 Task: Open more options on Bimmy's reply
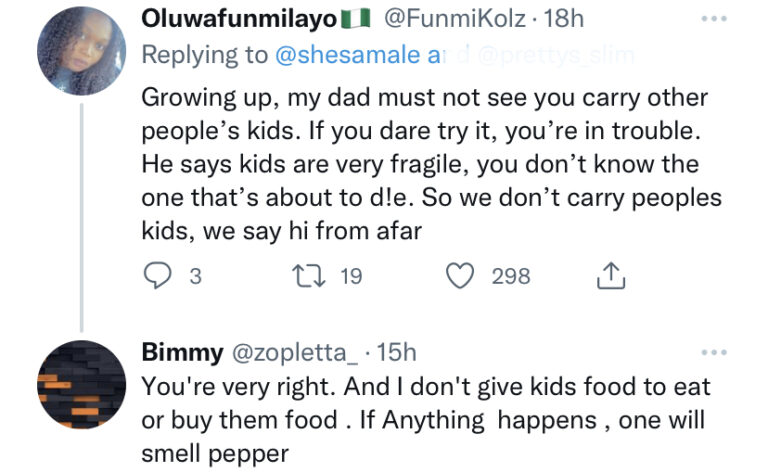(712, 352)
